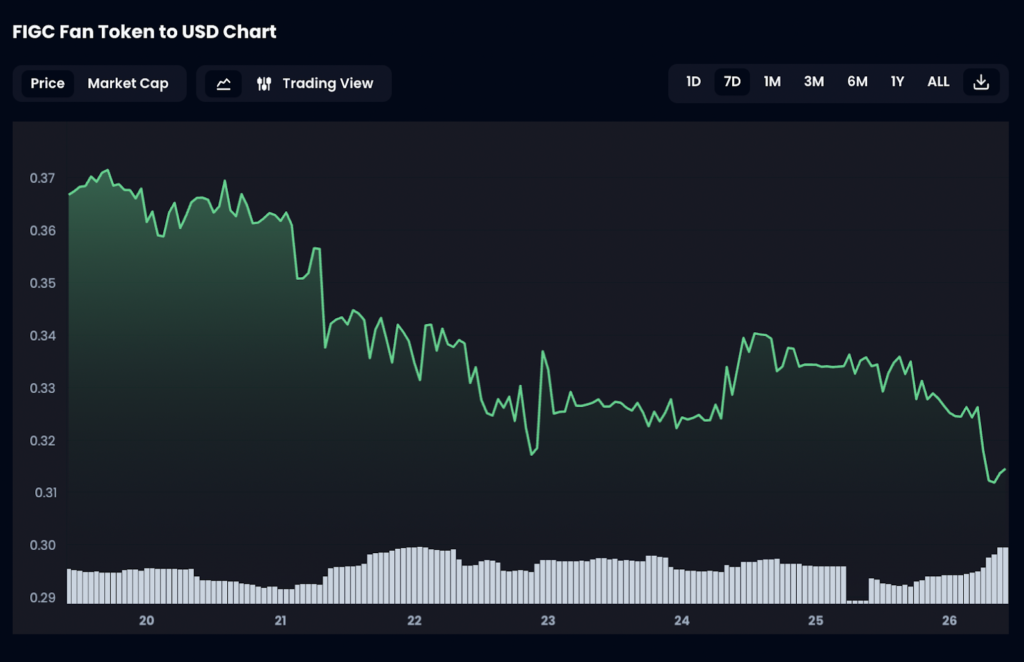Screen dimensions: 1024x662
Task: Show the 6M price history
Action: [857, 82]
